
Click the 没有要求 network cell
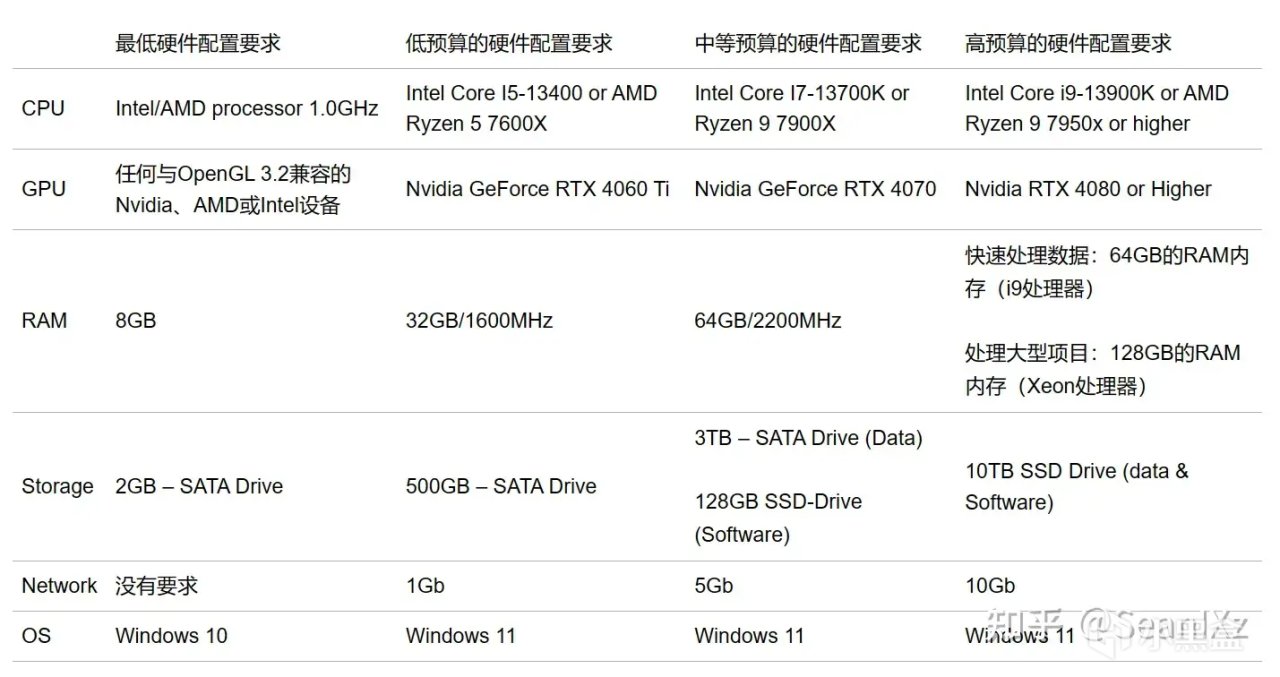pos(156,585)
